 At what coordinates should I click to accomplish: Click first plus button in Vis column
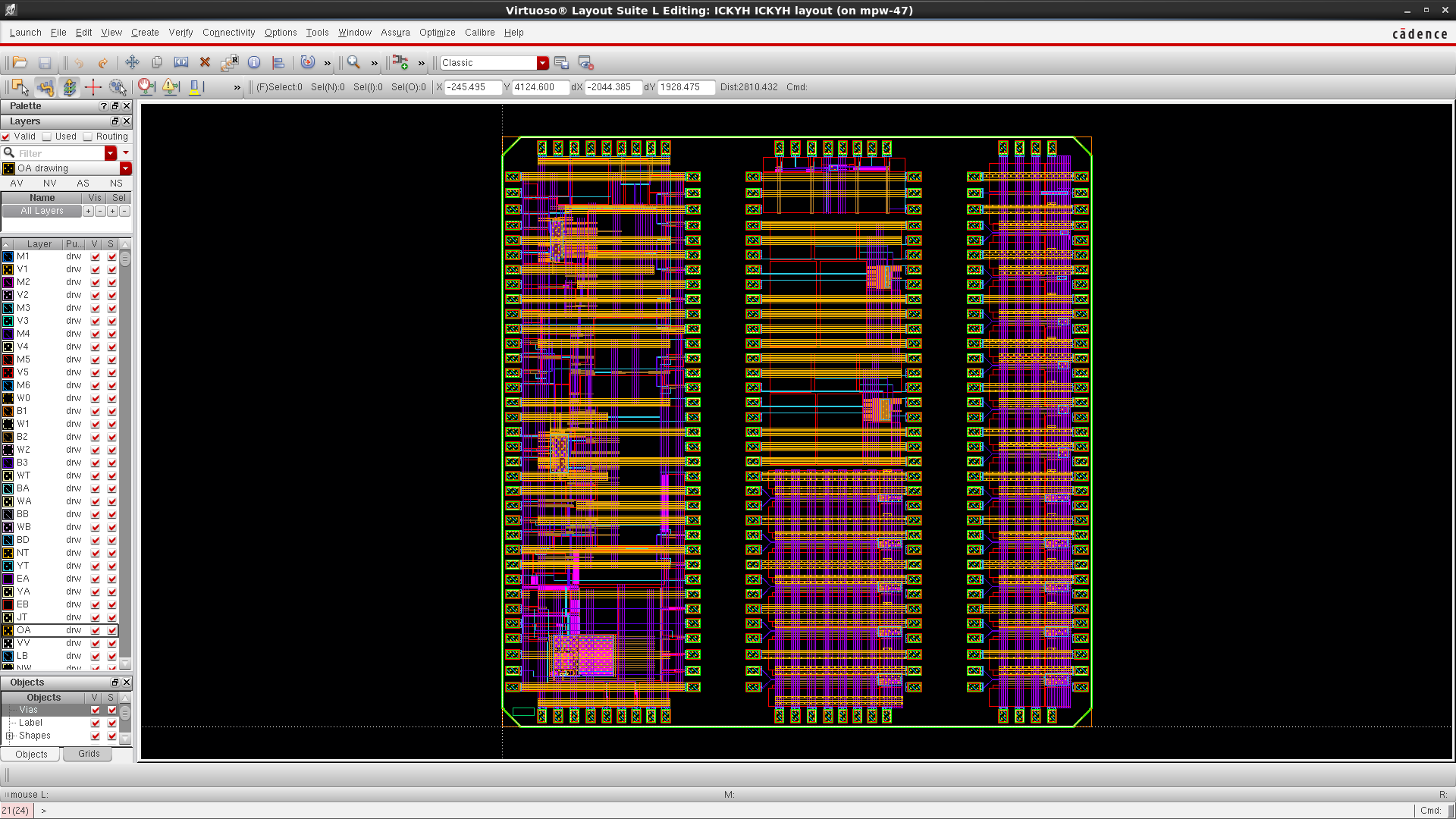point(88,211)
